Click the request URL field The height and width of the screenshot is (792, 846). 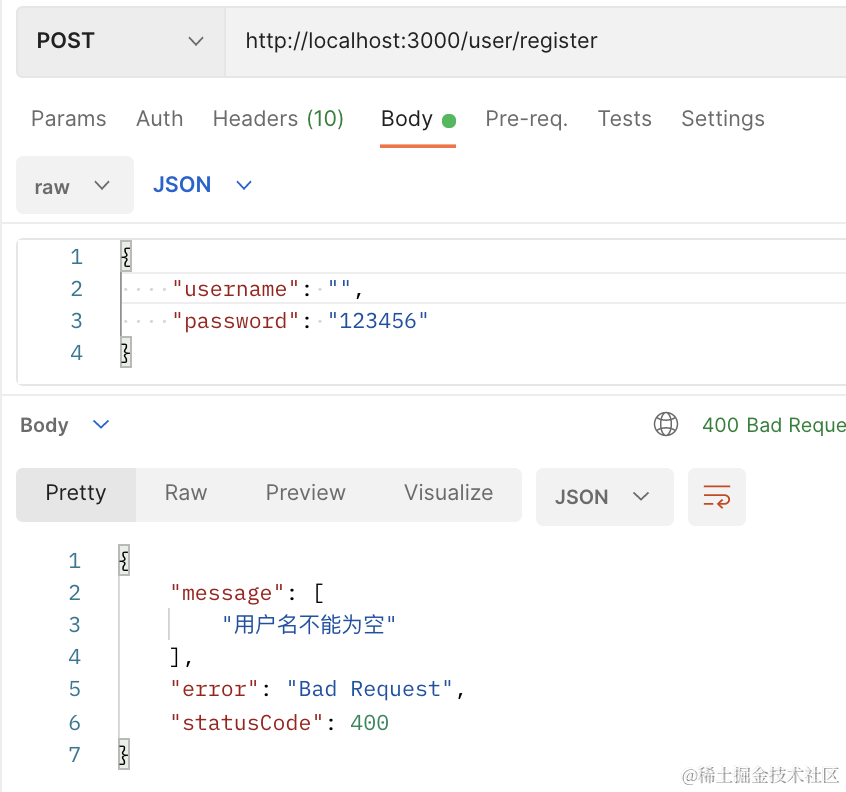tap(535, 42)
